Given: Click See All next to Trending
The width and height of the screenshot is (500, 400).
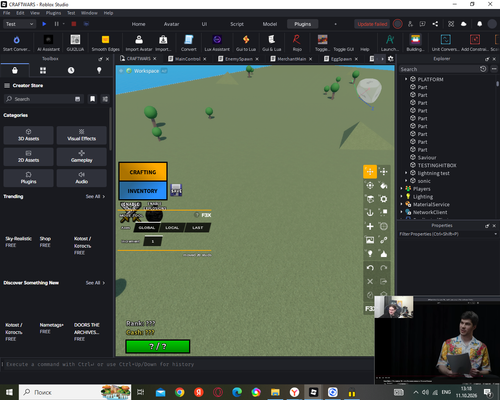Looking at the screenshot, I should pos(95,196).
